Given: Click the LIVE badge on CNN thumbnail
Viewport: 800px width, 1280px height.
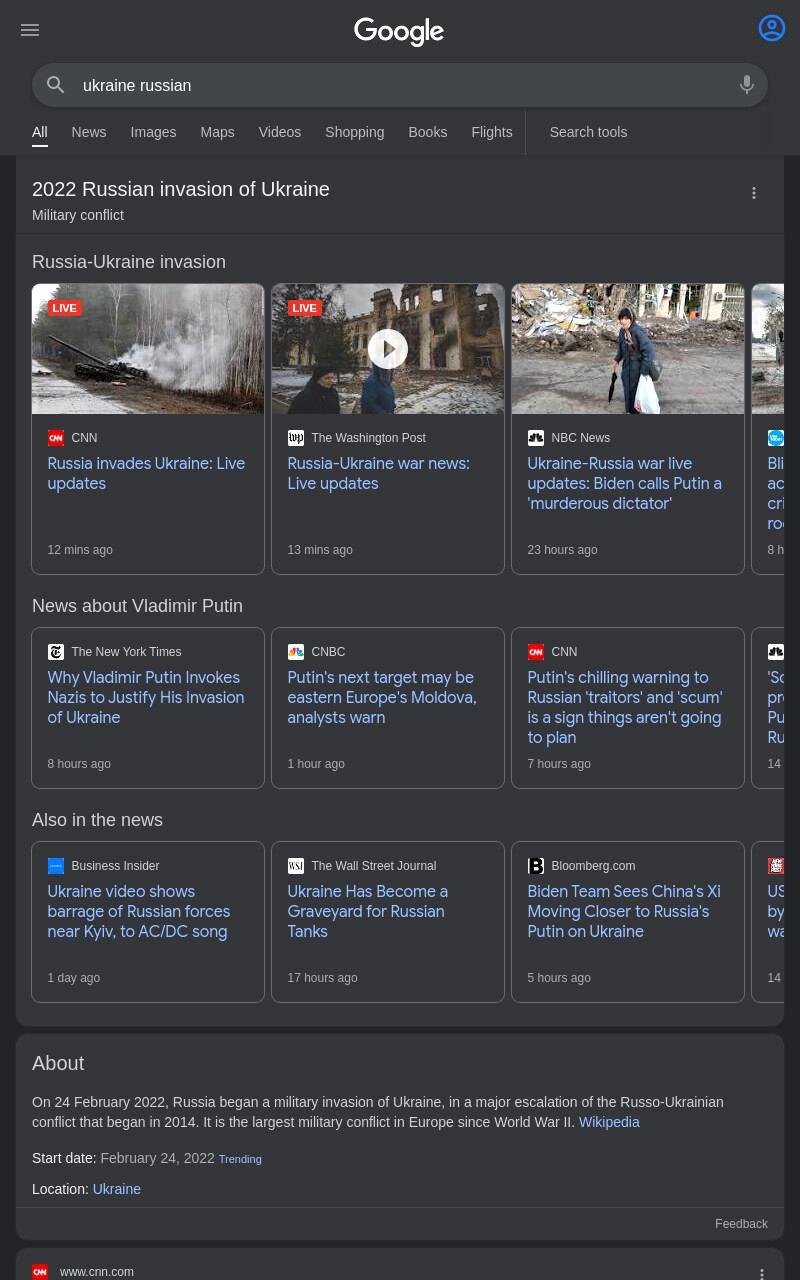Looking at the screenshot, I should 65,308.
